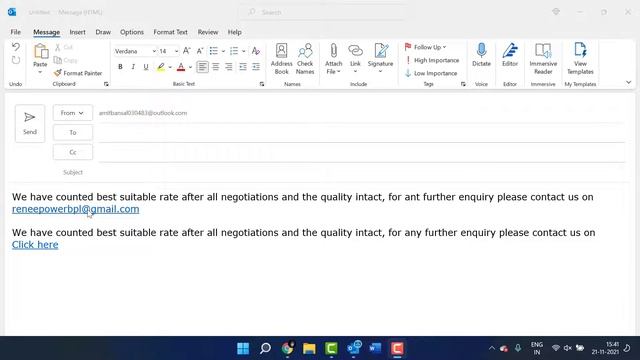This screenshot has width=640, height=360.
Task: Click into the Subject field
Action: click(x=361, y=172)
